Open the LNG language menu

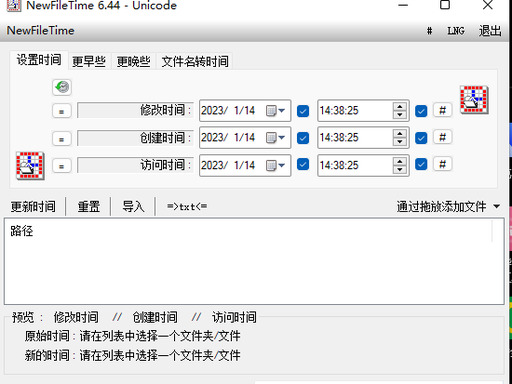point(456,31)
